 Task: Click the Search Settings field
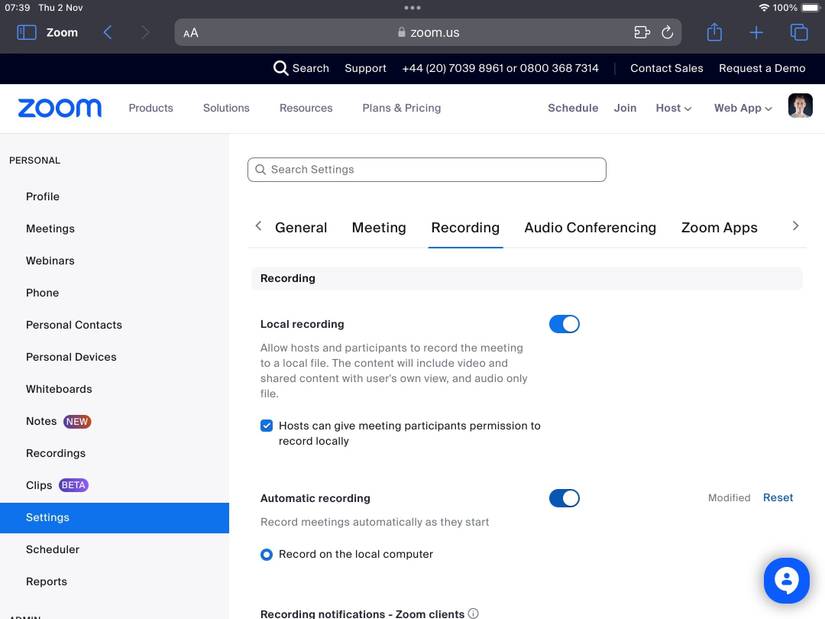pos(427,170)
